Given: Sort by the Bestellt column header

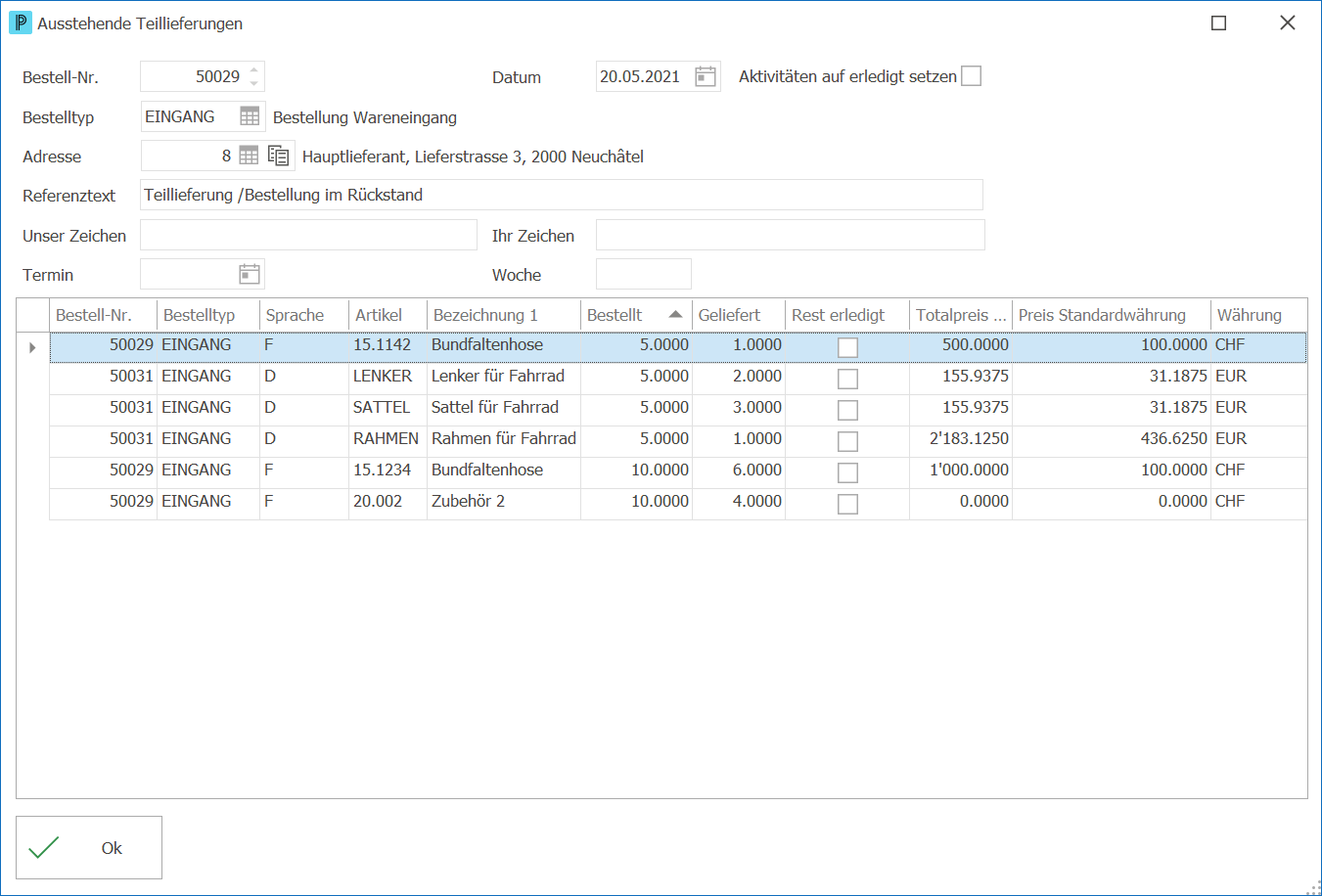Looking at the screenshot, I should 636,315.
